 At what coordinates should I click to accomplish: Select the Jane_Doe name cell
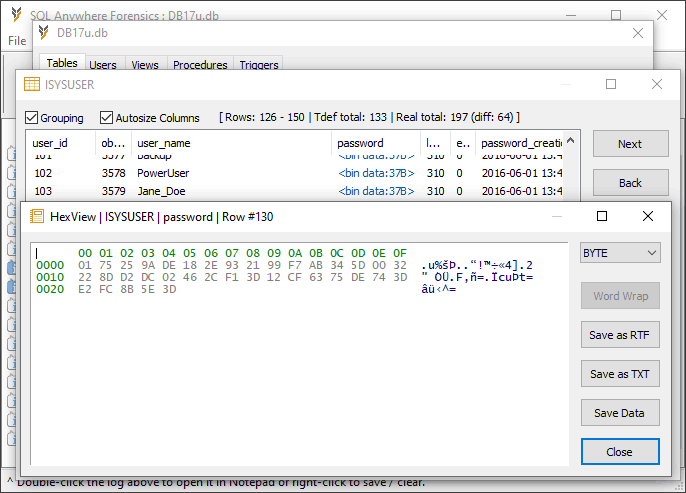(161, 191)
